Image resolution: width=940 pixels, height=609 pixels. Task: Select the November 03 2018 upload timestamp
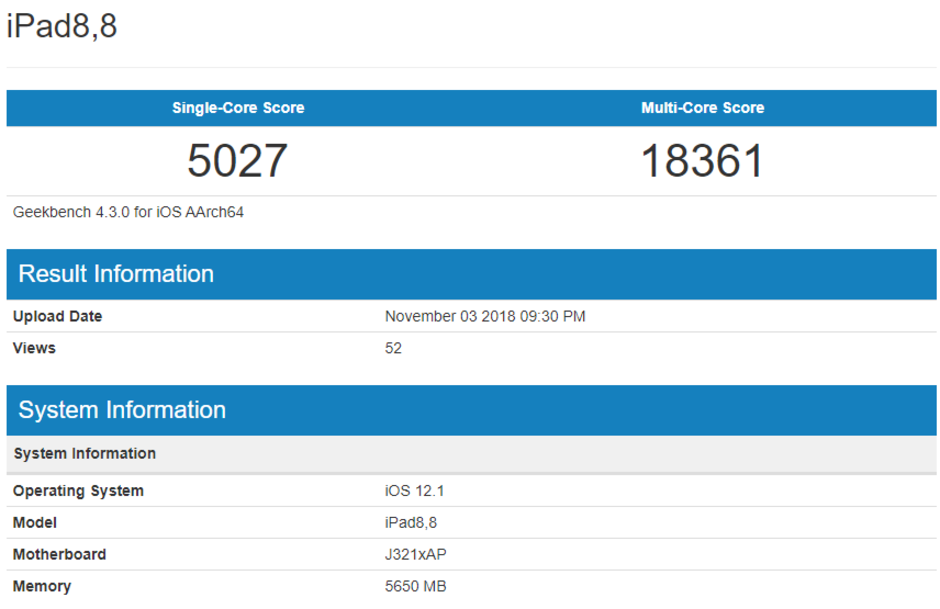click(x=485, y=317)
